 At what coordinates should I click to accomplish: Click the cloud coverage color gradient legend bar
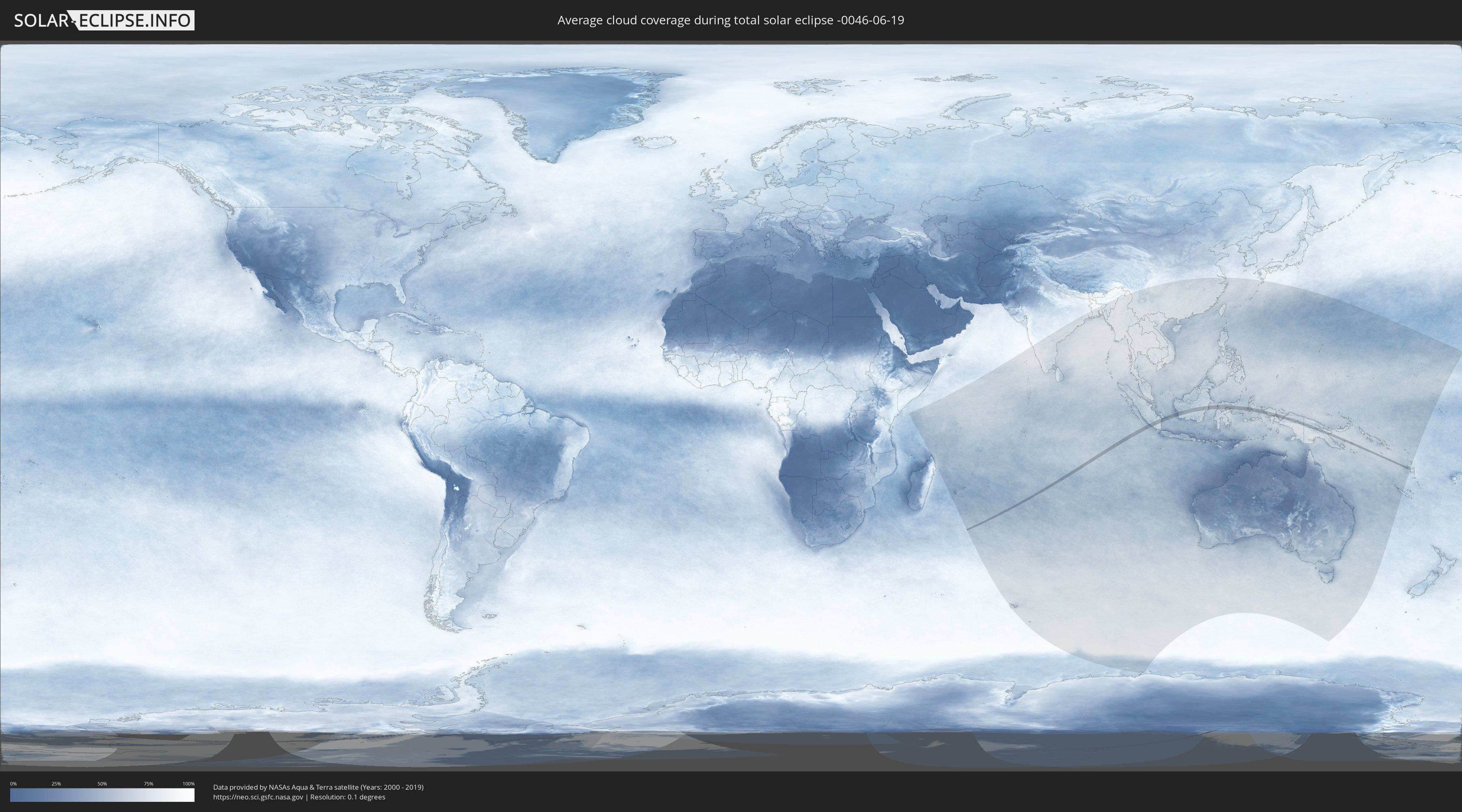(x=102, y=795)
